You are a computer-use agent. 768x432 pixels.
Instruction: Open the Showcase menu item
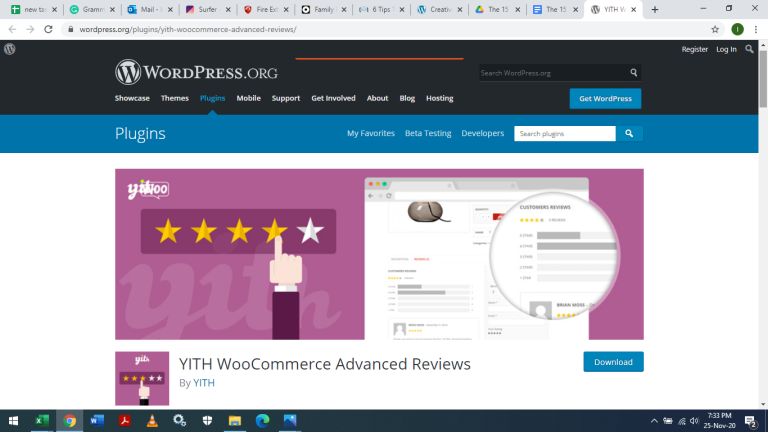click(132, 98)
